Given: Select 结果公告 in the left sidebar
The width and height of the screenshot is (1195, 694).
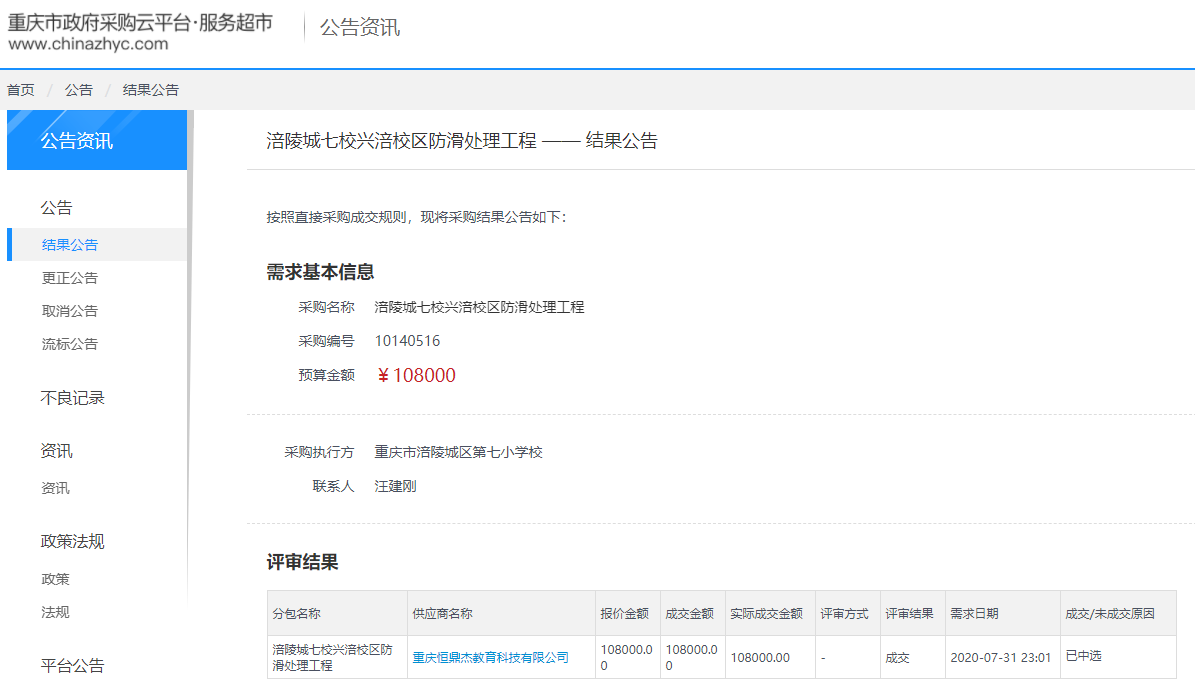Looking at the screenshot, I should [x=70, y=245].
